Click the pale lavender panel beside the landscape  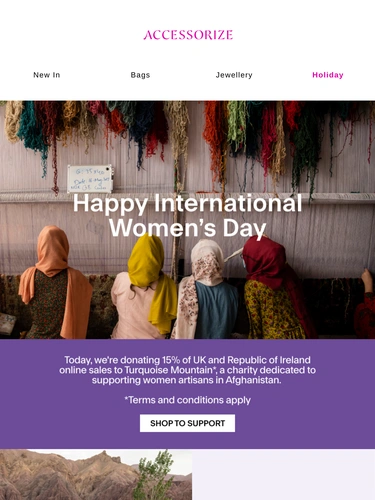click(x=284, y=474)
